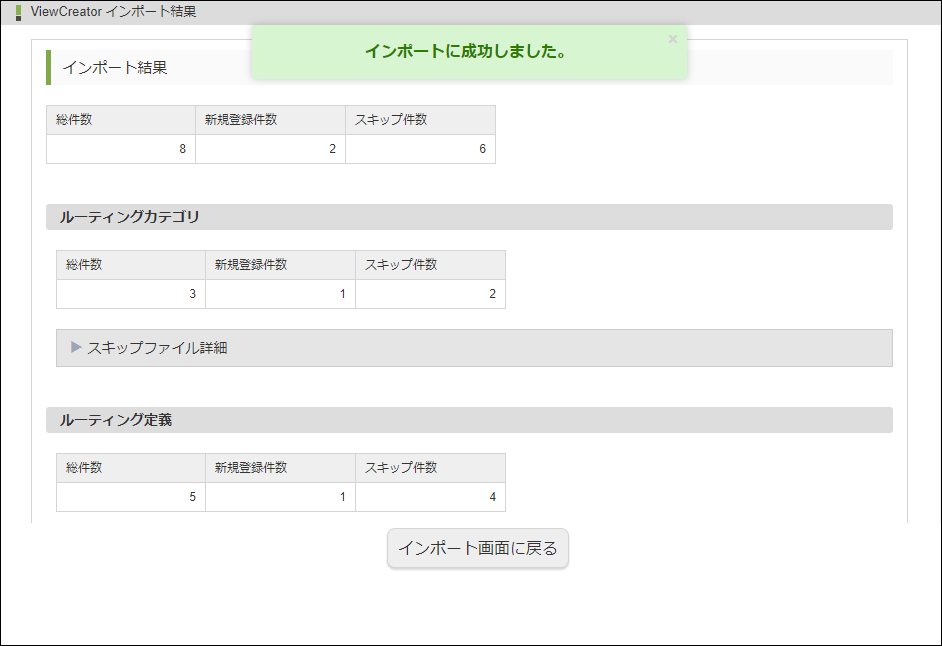Click the ルーティングカテゴリ section header
Screen dimensions: 942x646
(469, 217)
